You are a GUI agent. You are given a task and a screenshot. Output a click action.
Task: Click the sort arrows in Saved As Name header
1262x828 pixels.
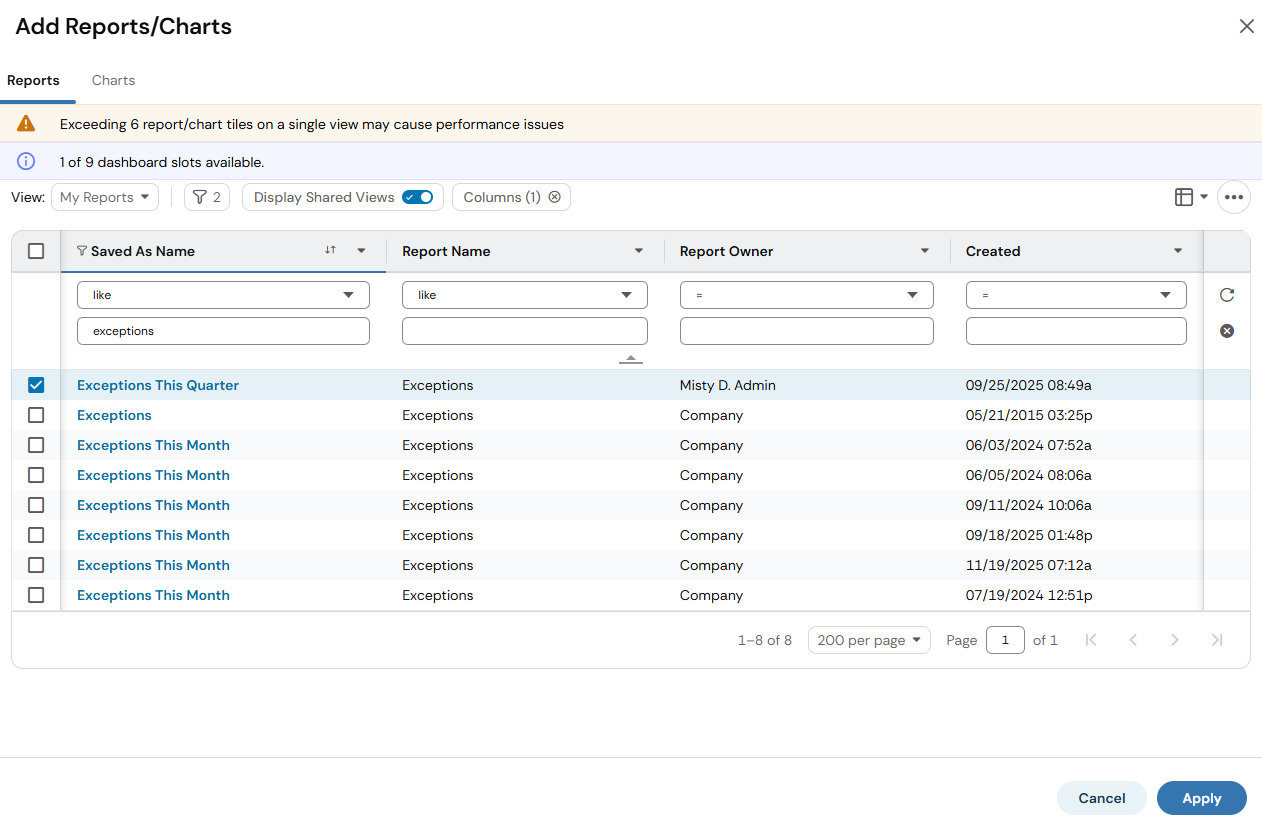point(330,251)
